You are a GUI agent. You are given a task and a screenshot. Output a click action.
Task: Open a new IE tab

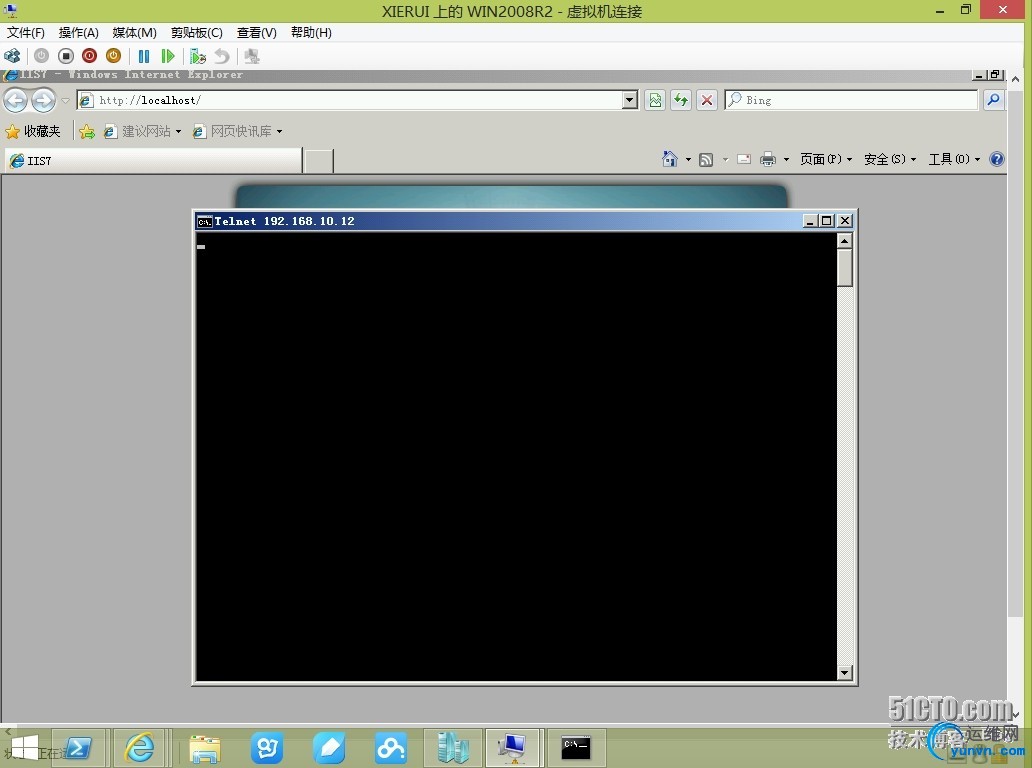319,161
